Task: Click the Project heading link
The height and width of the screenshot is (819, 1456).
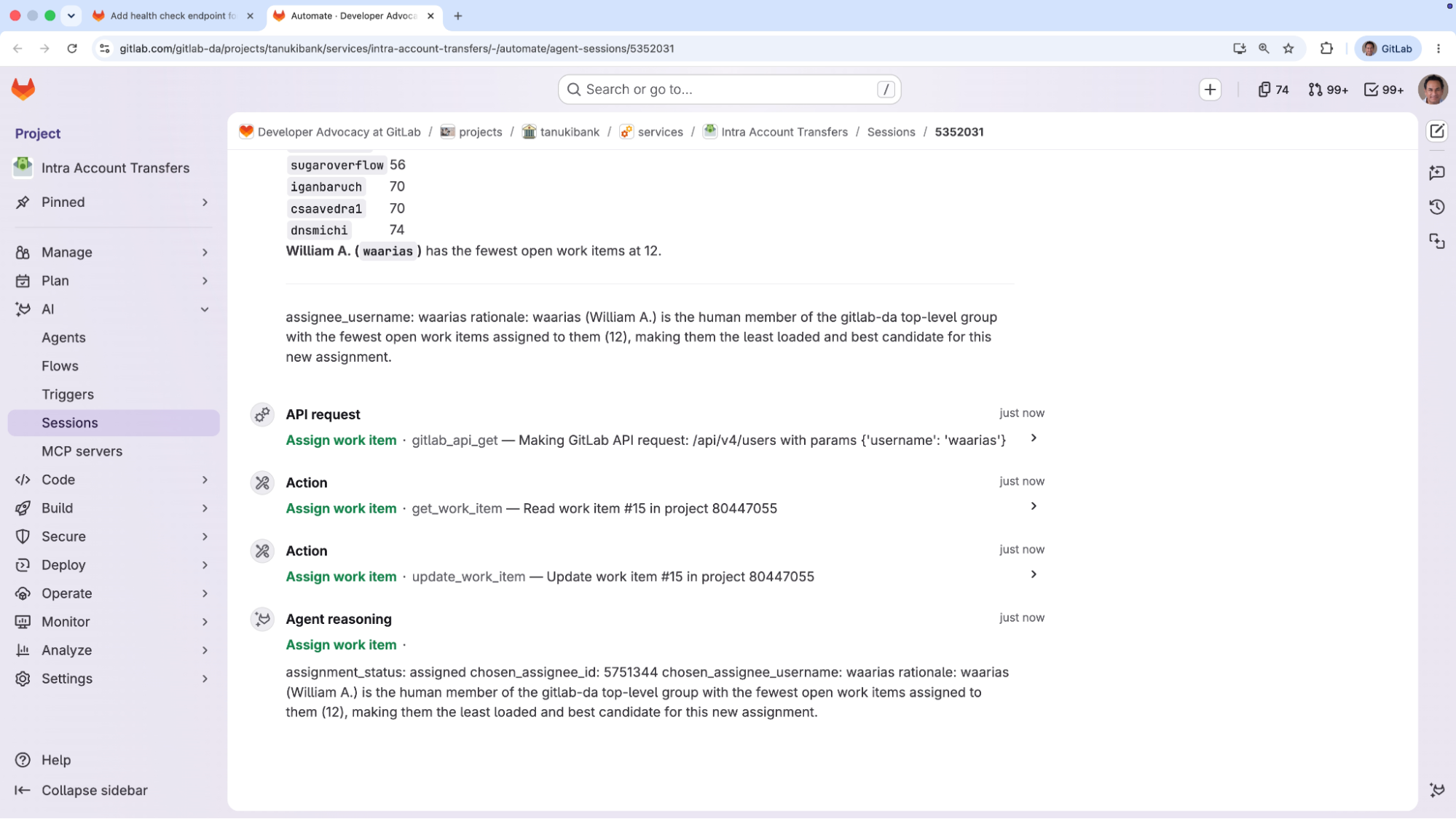Action: (x=38, y=134)
